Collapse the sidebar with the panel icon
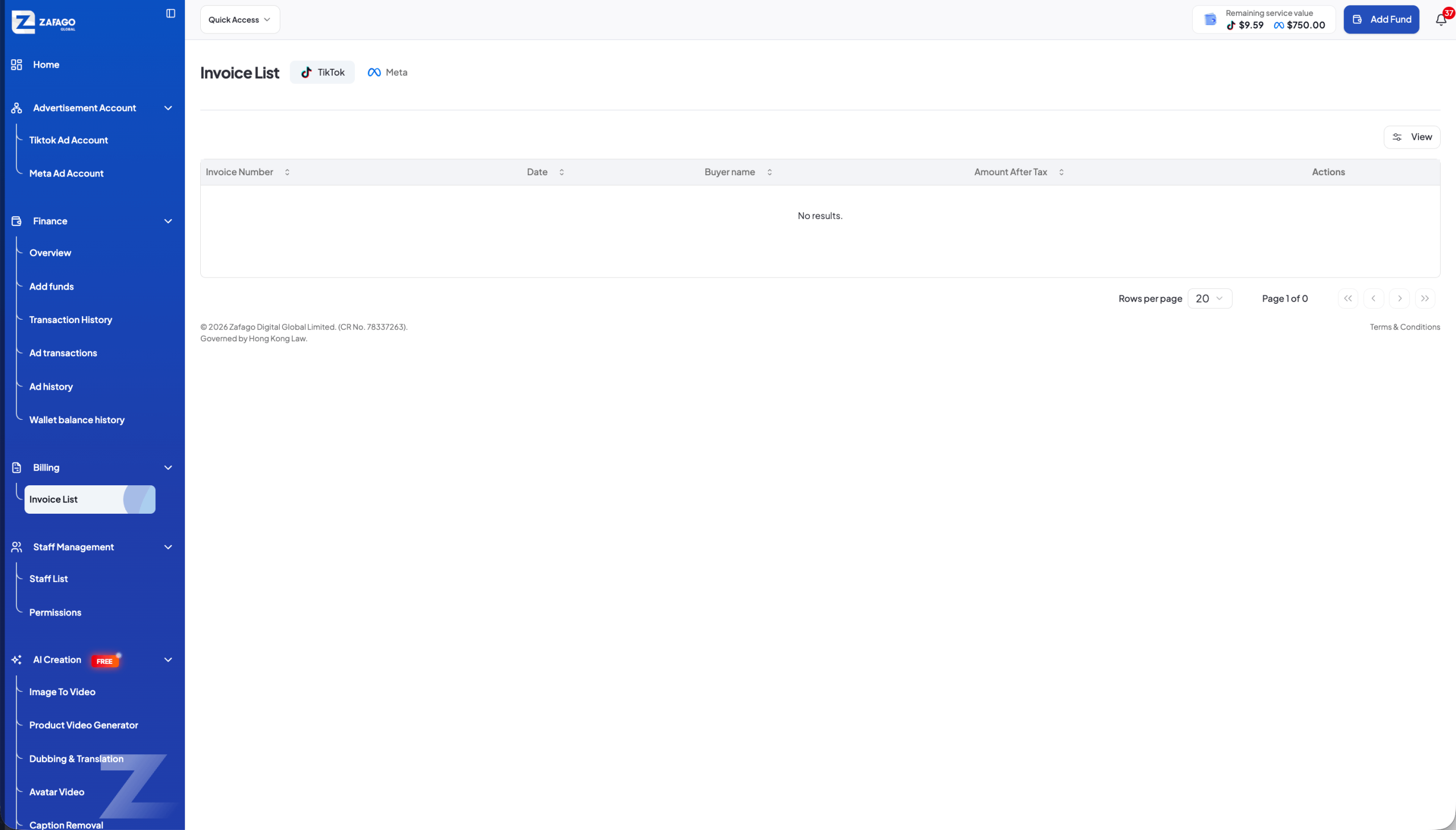Viewport: 1456px width, 830px height. [171, 13]
